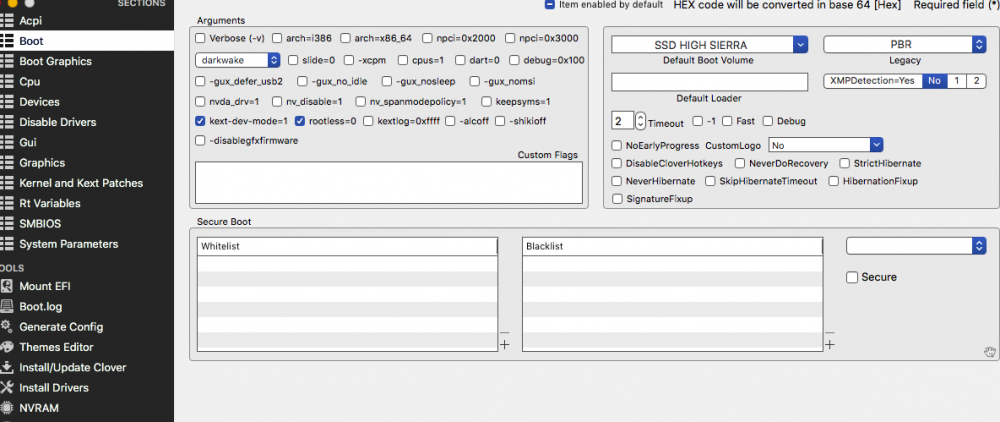Screen dimensions: 1000x422
Task: Open the Devices section
Action: point(39,102)
